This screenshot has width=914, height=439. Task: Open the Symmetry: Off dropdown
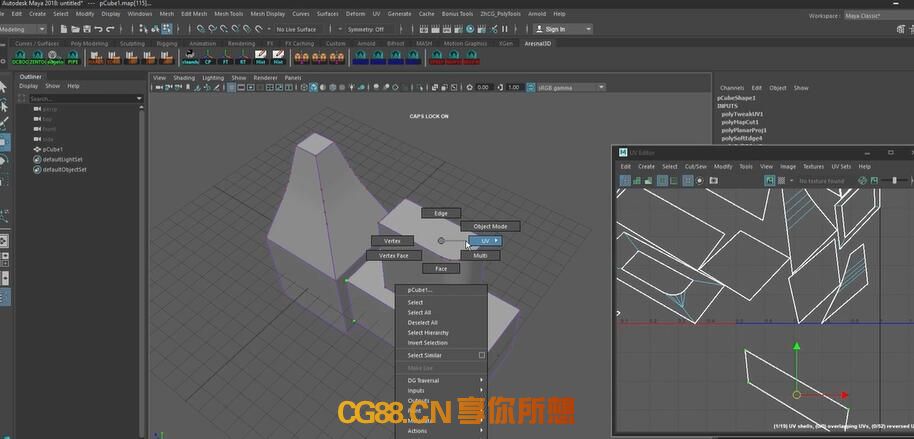365,29
